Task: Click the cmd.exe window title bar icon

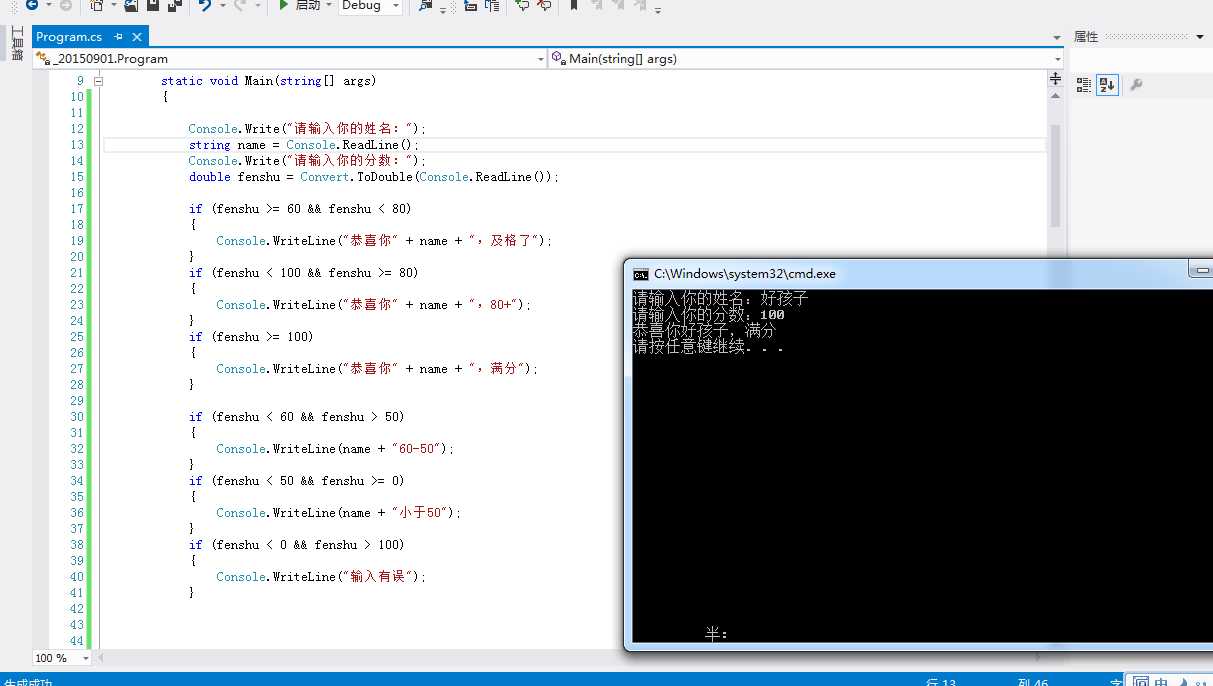Action: 641,273
